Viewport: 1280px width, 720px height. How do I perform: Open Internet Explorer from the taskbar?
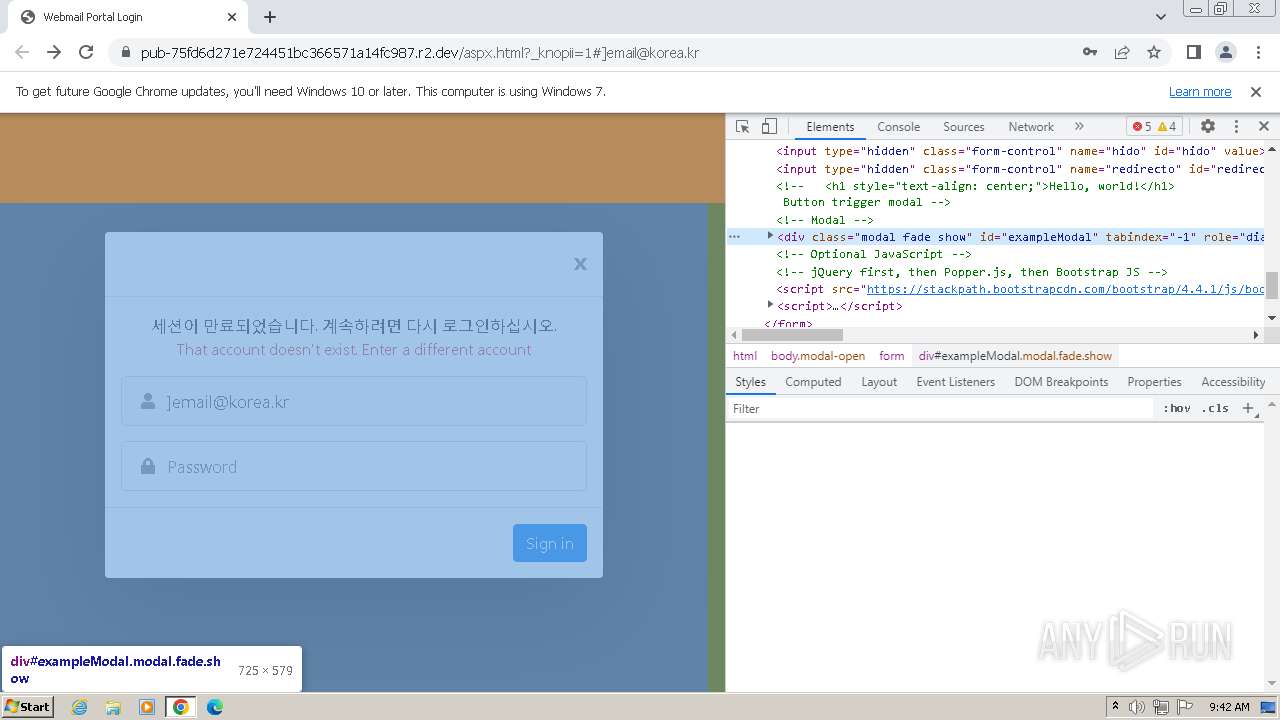80,707
